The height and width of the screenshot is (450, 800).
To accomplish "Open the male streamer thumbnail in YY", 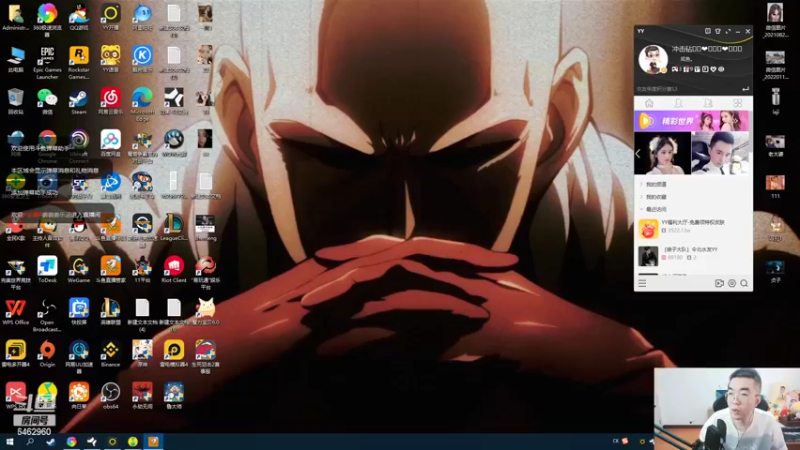I will point(720,153).
